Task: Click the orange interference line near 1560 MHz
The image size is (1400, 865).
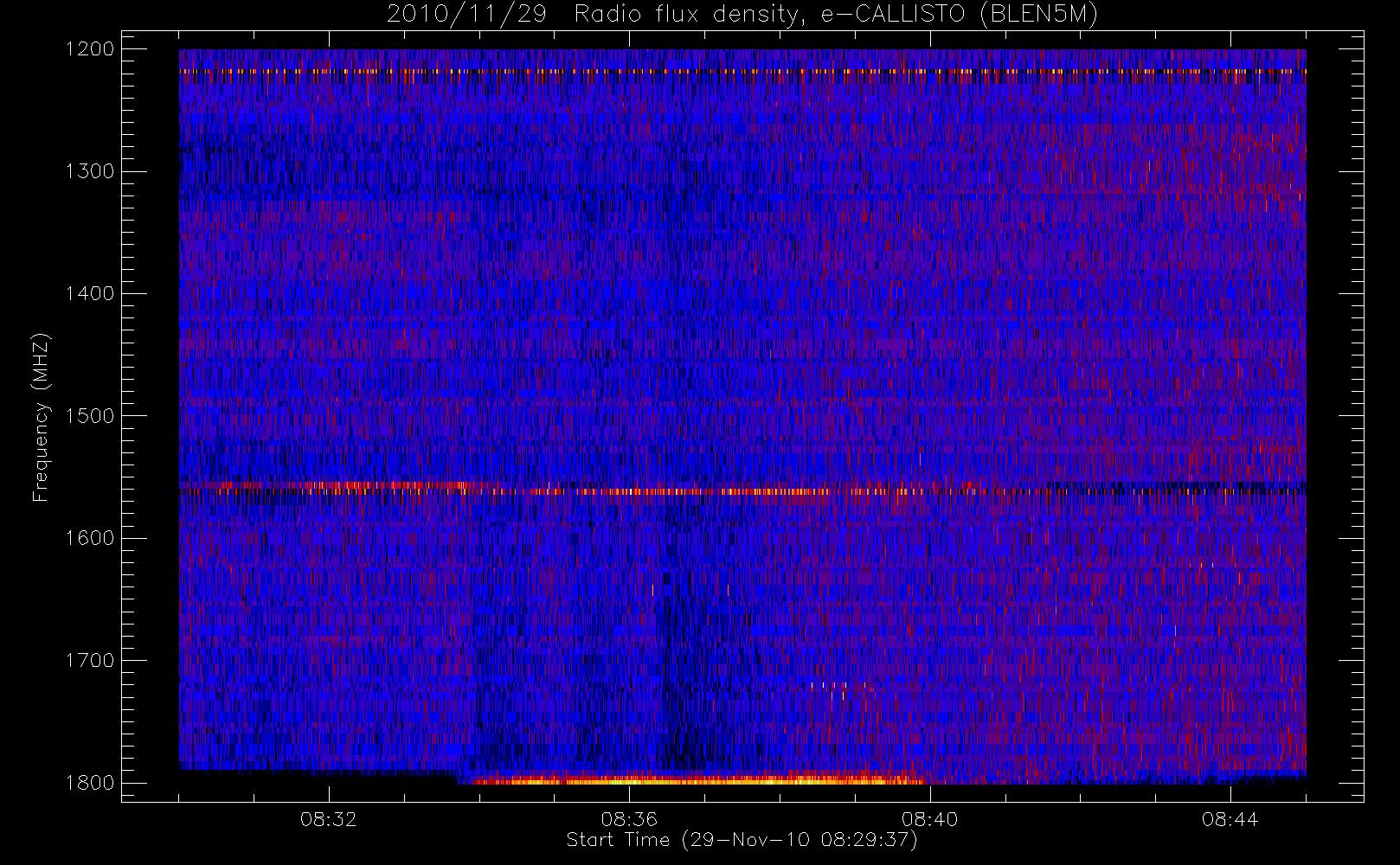Action: point(744,490)
